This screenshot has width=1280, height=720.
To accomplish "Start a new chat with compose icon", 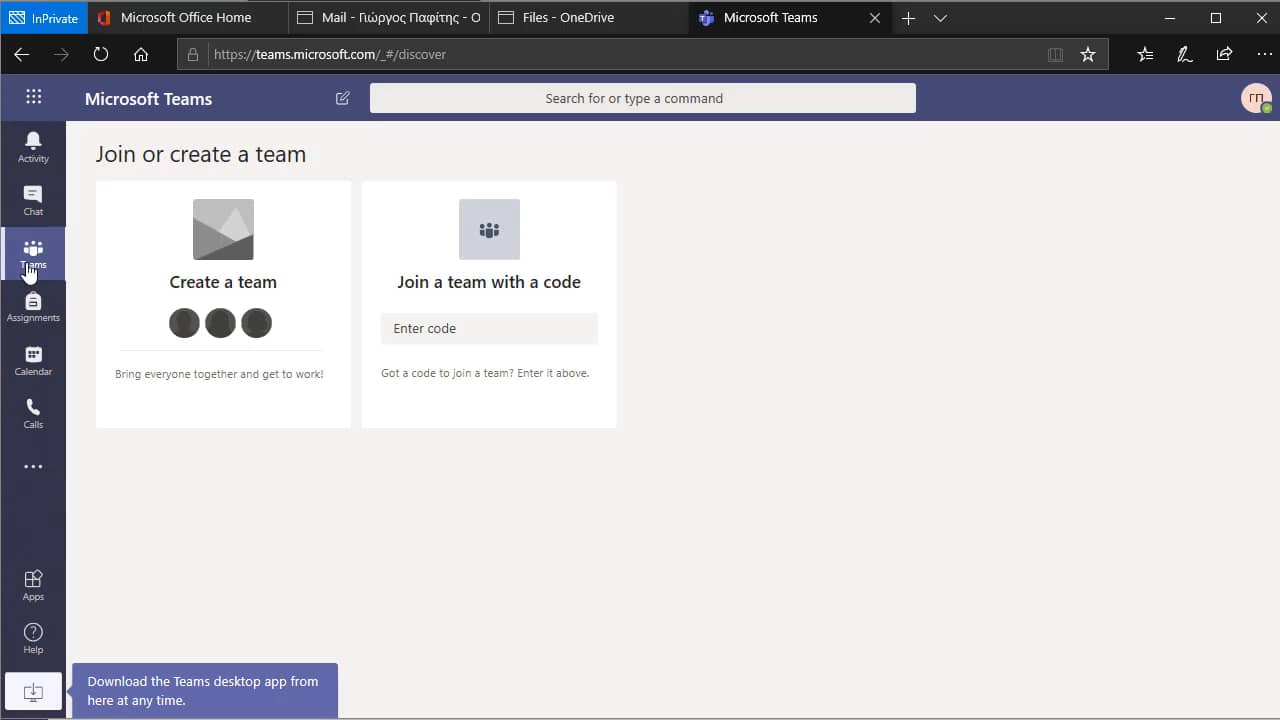I will click(343, 98).
